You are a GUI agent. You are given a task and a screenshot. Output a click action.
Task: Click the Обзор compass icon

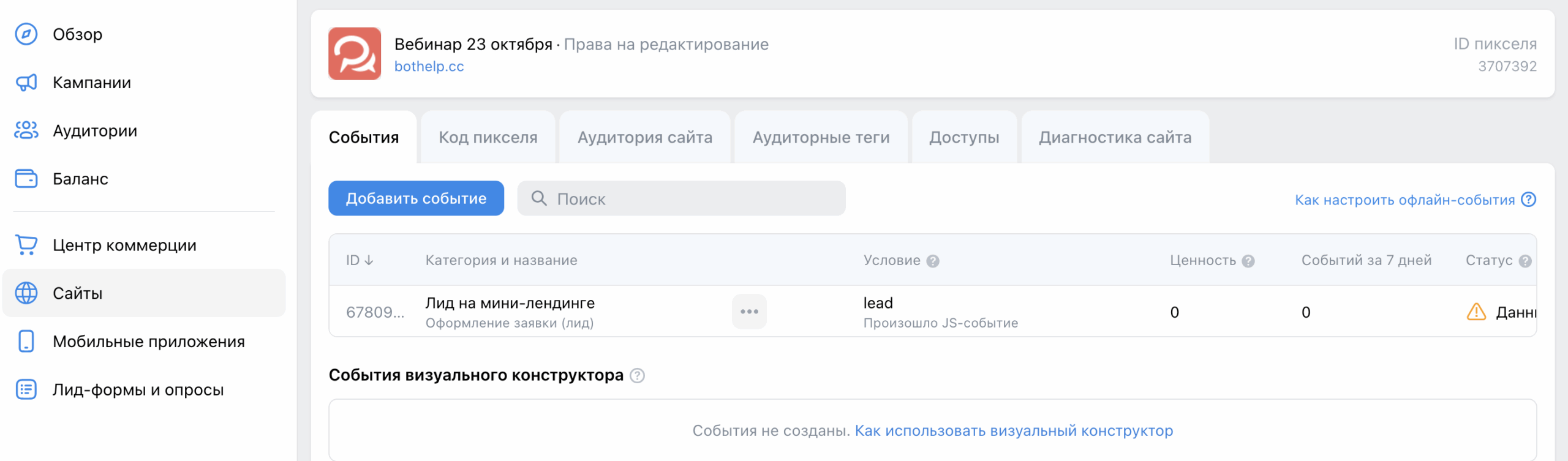click(x=26, y=34)
